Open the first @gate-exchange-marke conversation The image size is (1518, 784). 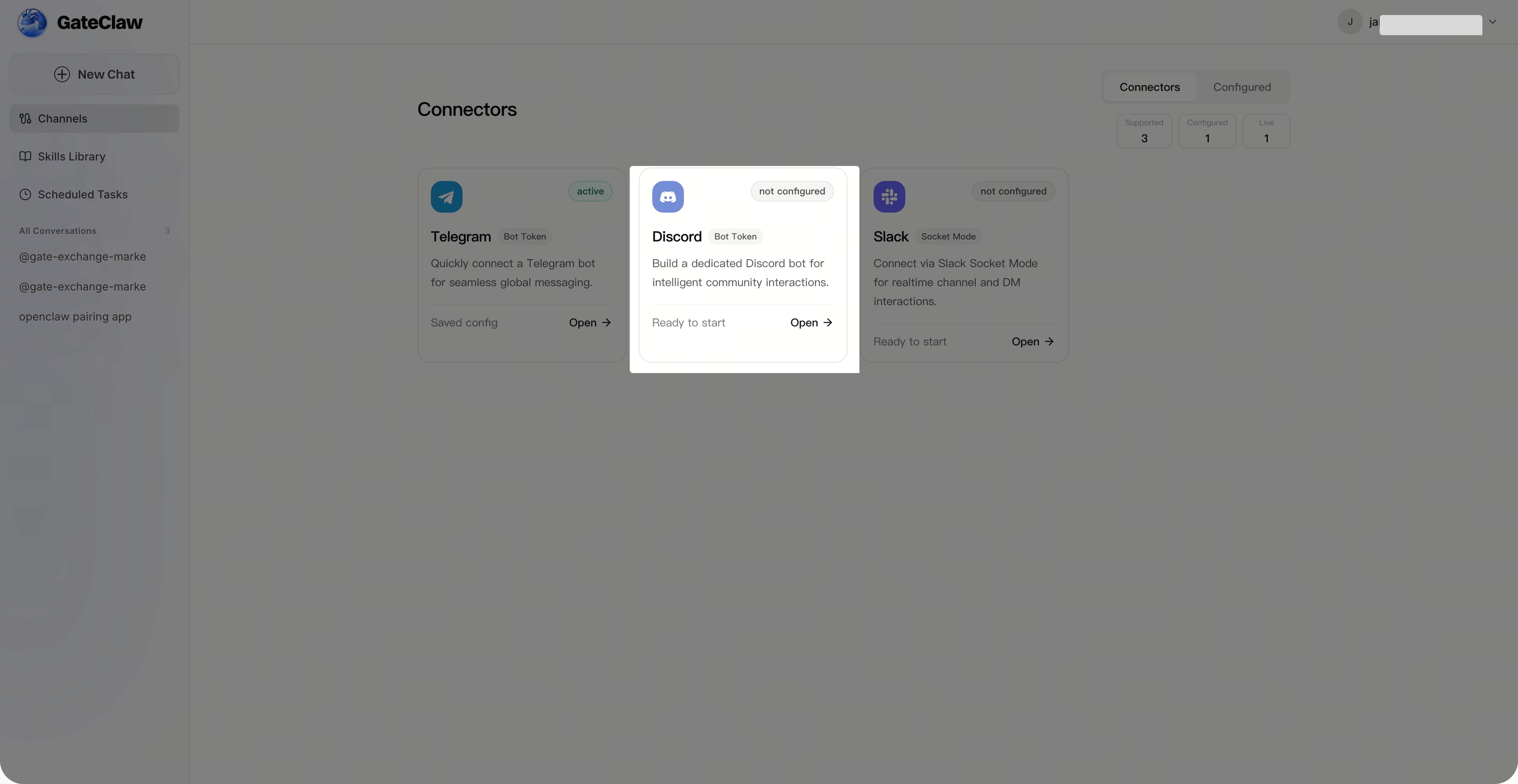[x=82, y=257]
